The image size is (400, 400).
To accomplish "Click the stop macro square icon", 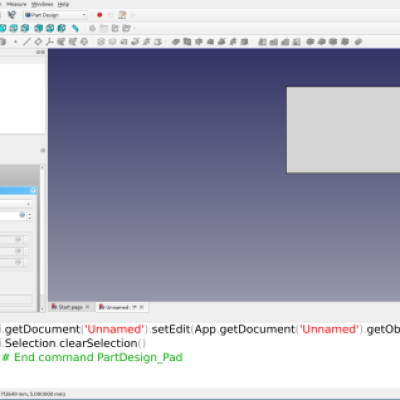I will [x=111, y=15].
